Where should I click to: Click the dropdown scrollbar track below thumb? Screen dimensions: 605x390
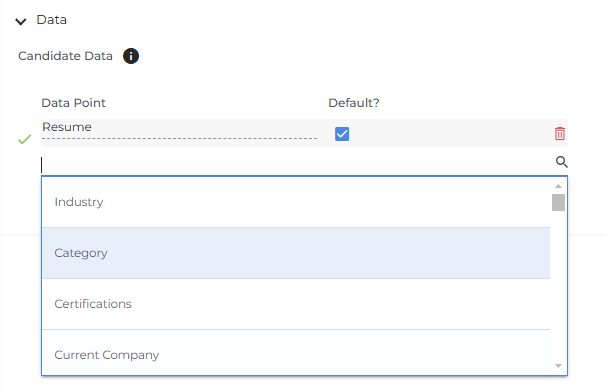558,285
